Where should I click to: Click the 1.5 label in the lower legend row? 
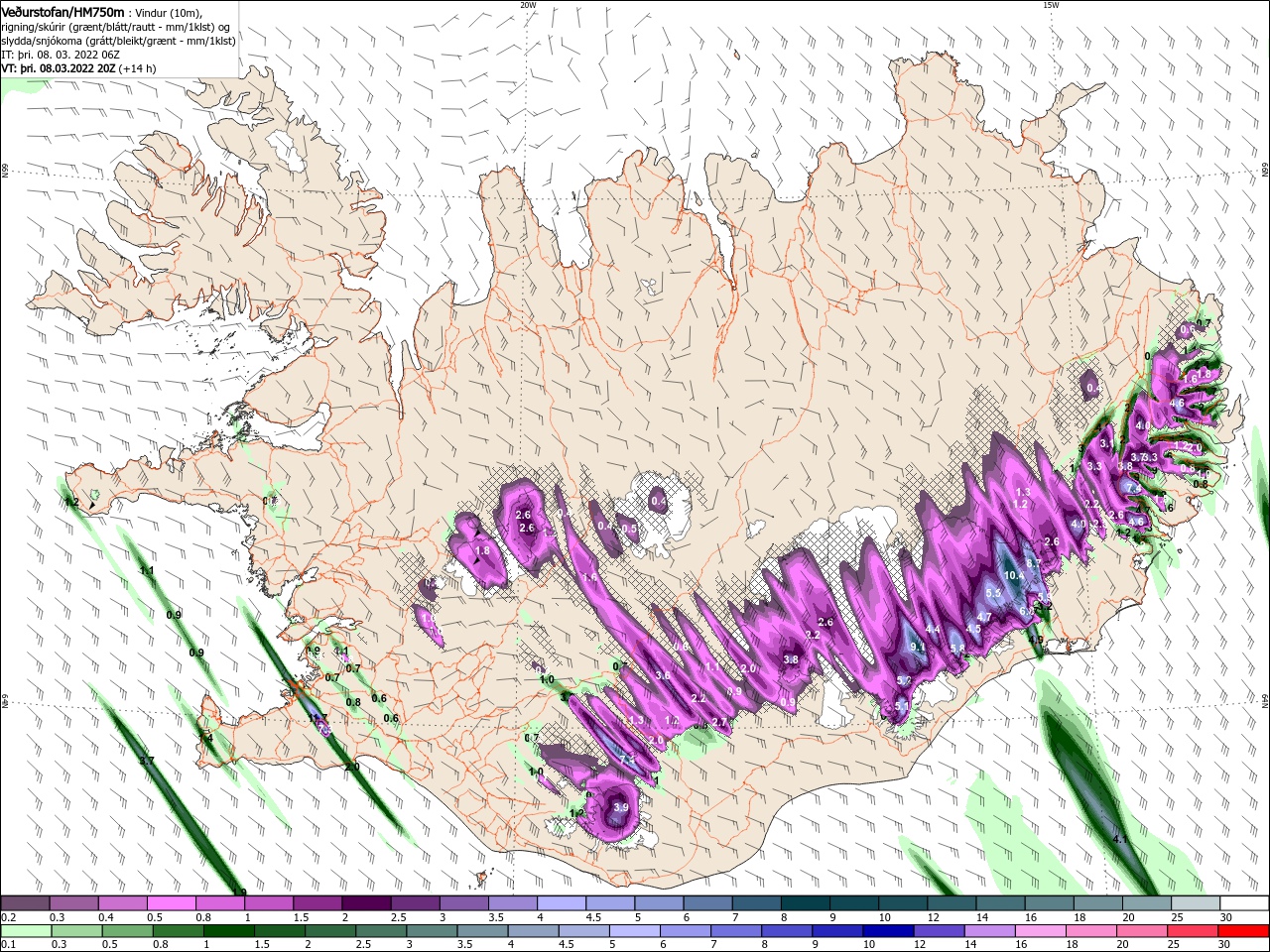click(262, 943)
